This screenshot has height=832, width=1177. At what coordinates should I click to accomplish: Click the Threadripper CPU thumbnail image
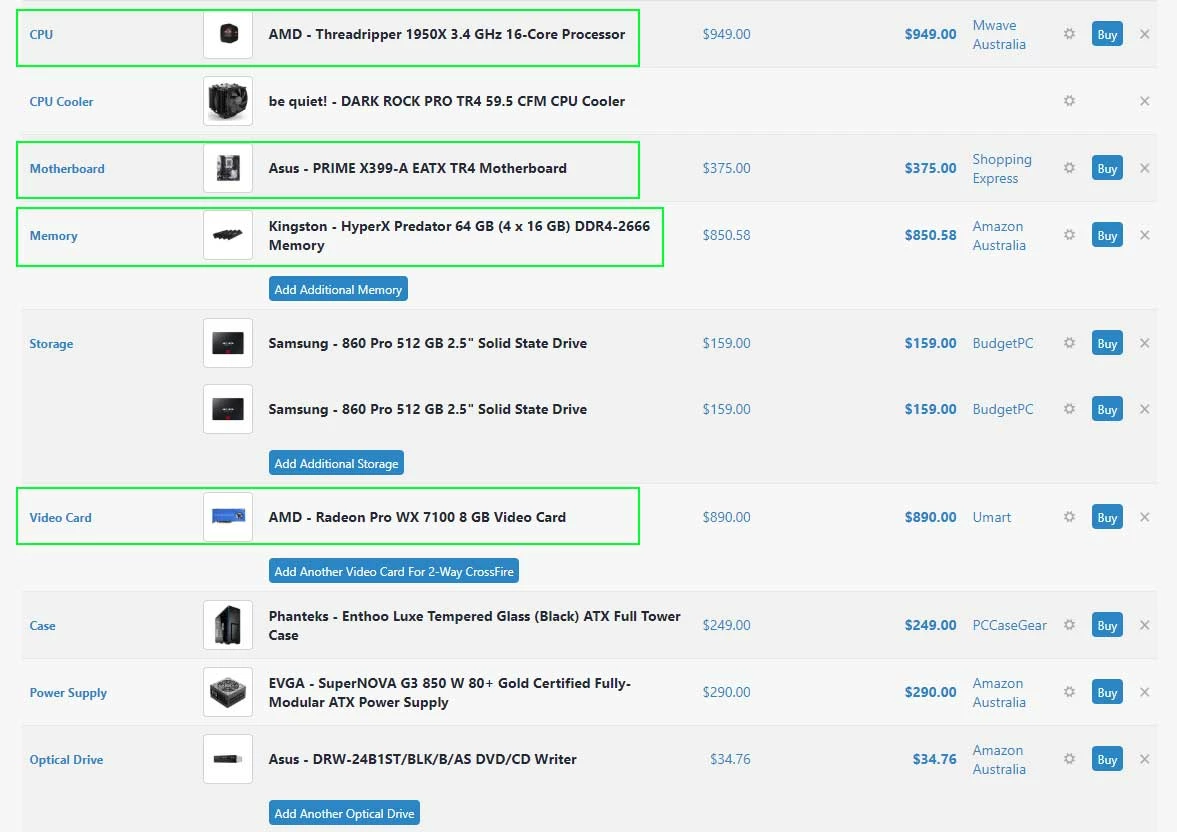pyautogui.click(x=228, y=34)
